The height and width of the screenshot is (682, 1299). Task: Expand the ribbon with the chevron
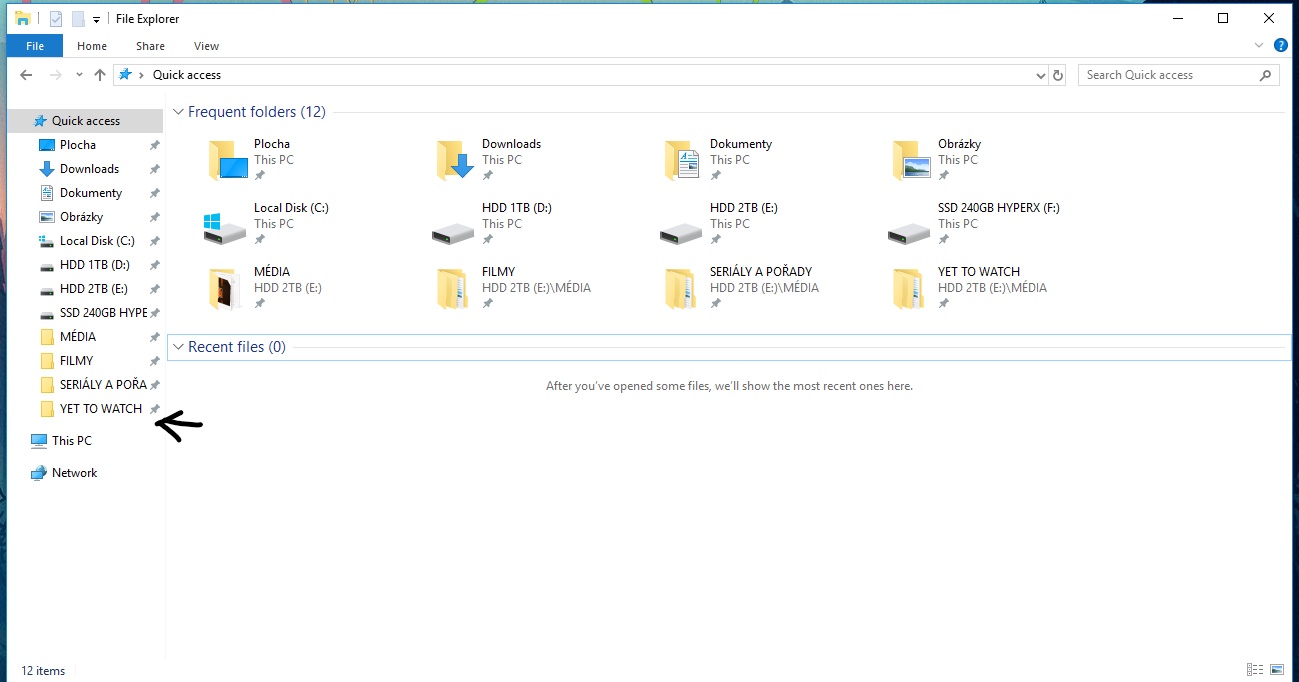click(1259, 45)
